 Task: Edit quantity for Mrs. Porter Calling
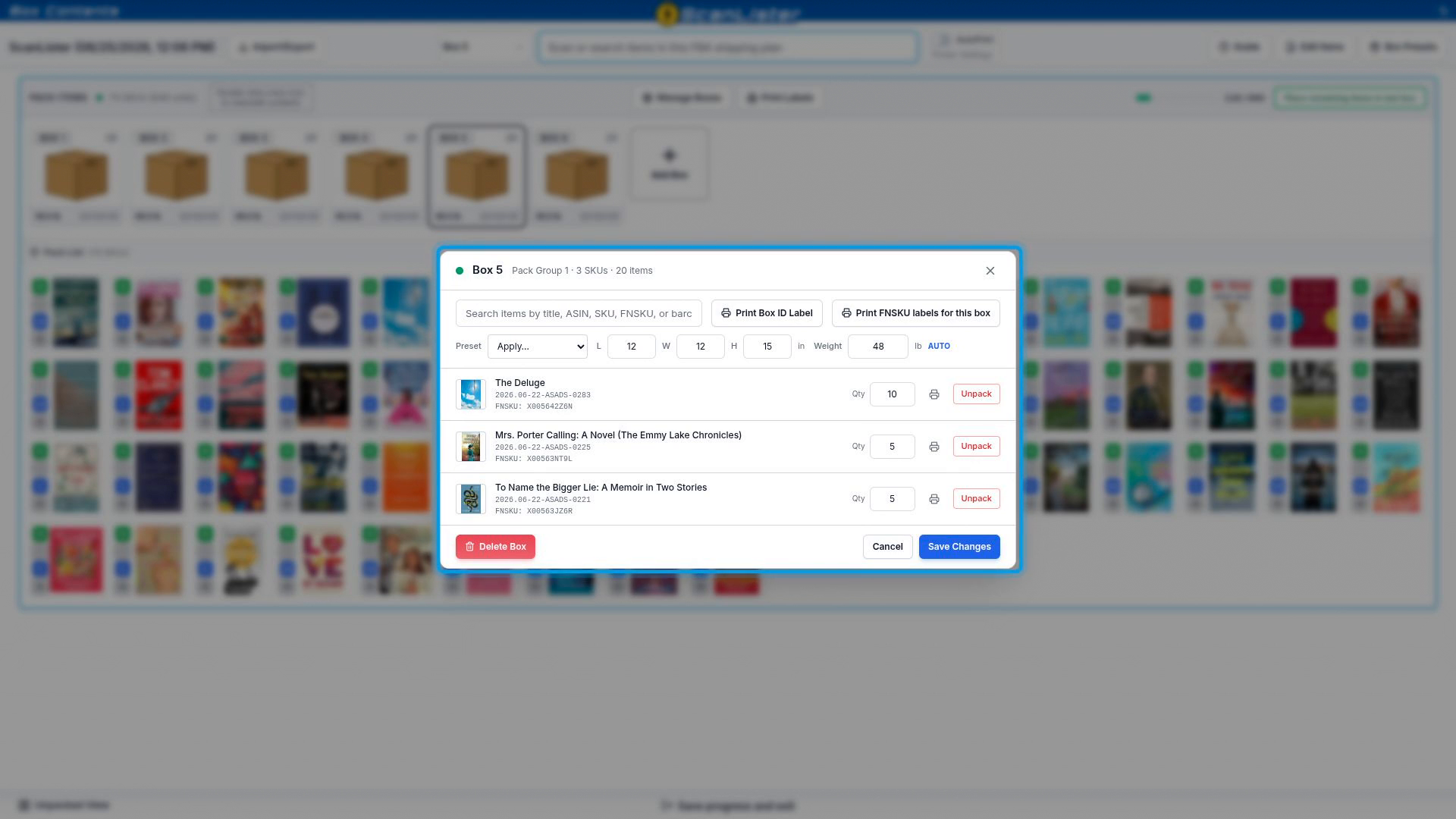pos(892,447)
